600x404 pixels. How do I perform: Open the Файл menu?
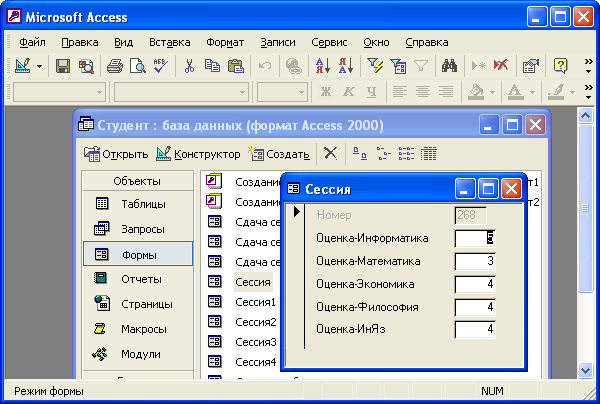click(32, 42)
